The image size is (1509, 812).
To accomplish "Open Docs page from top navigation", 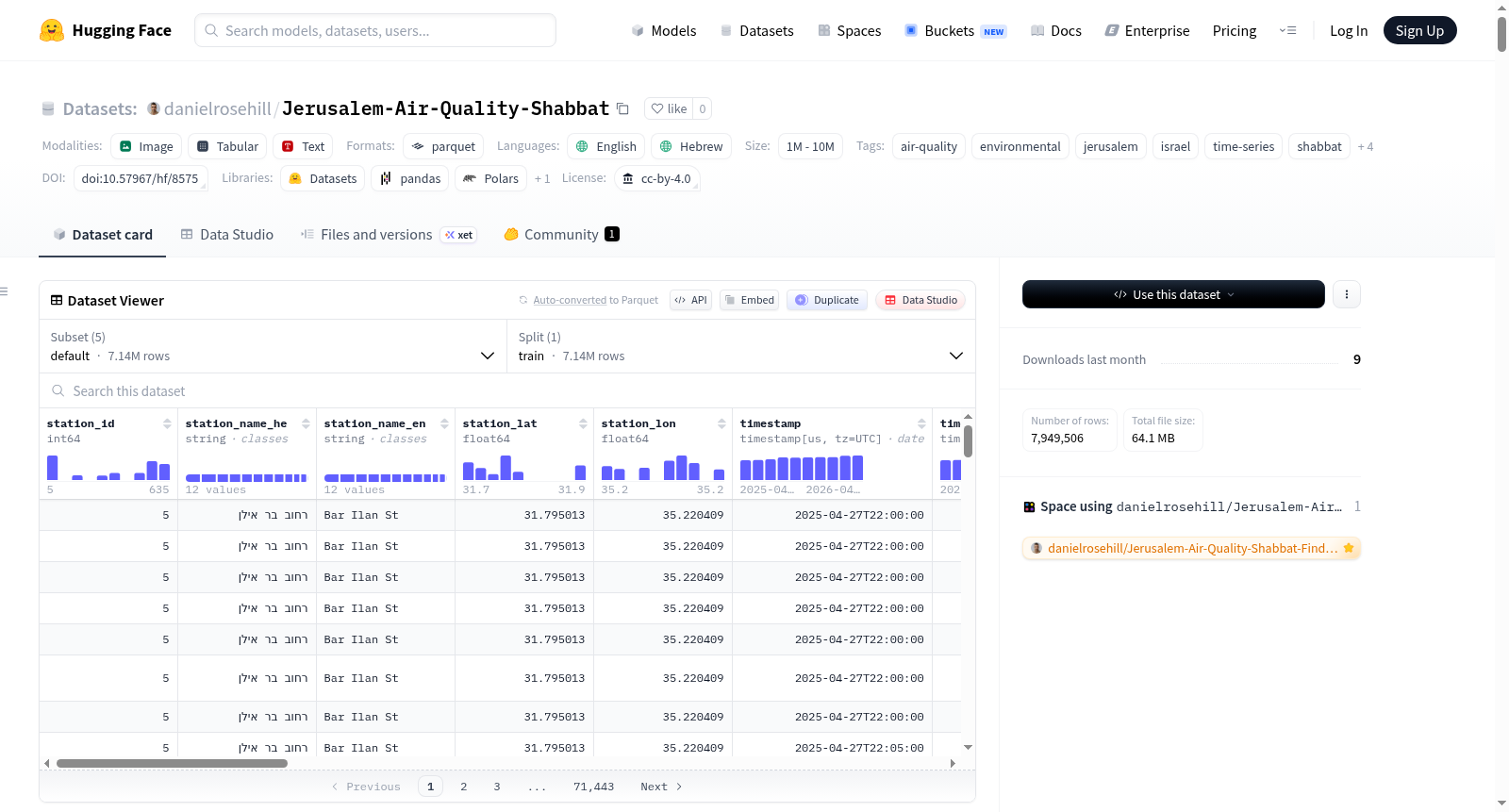I will (1056, 30).
